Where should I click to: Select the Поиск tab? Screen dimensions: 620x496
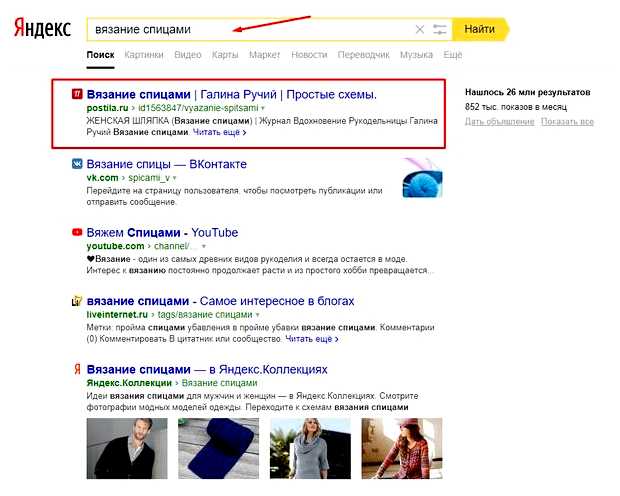100,55
